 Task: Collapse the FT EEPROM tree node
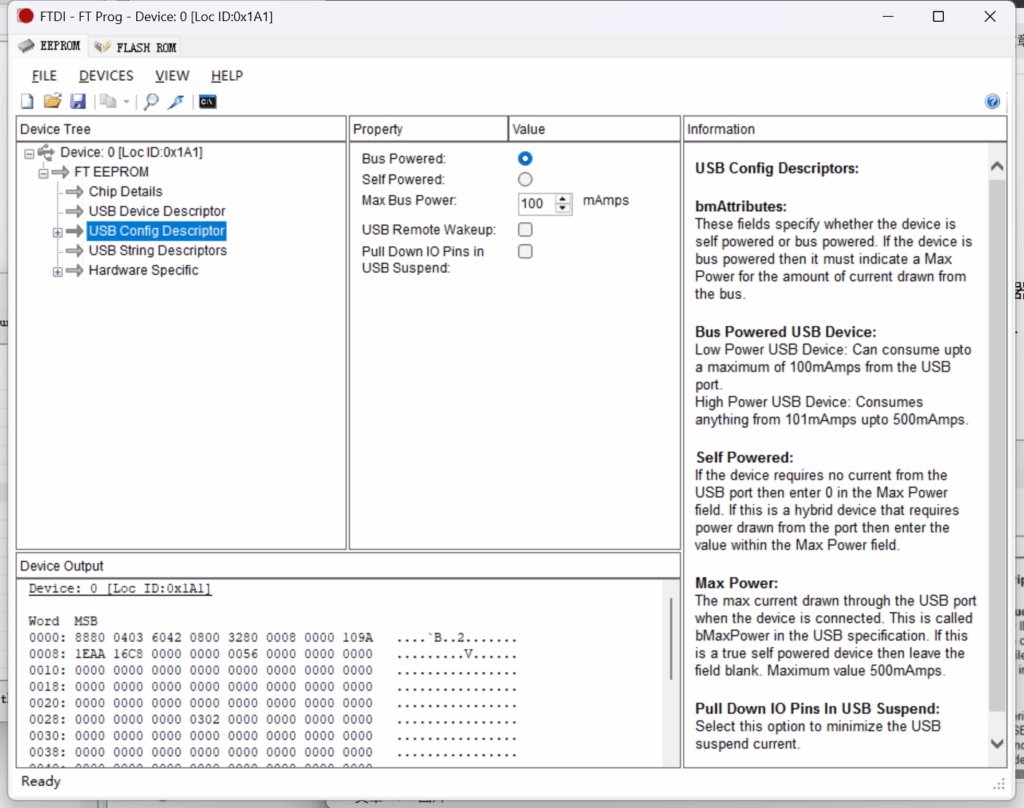(43, 173)
